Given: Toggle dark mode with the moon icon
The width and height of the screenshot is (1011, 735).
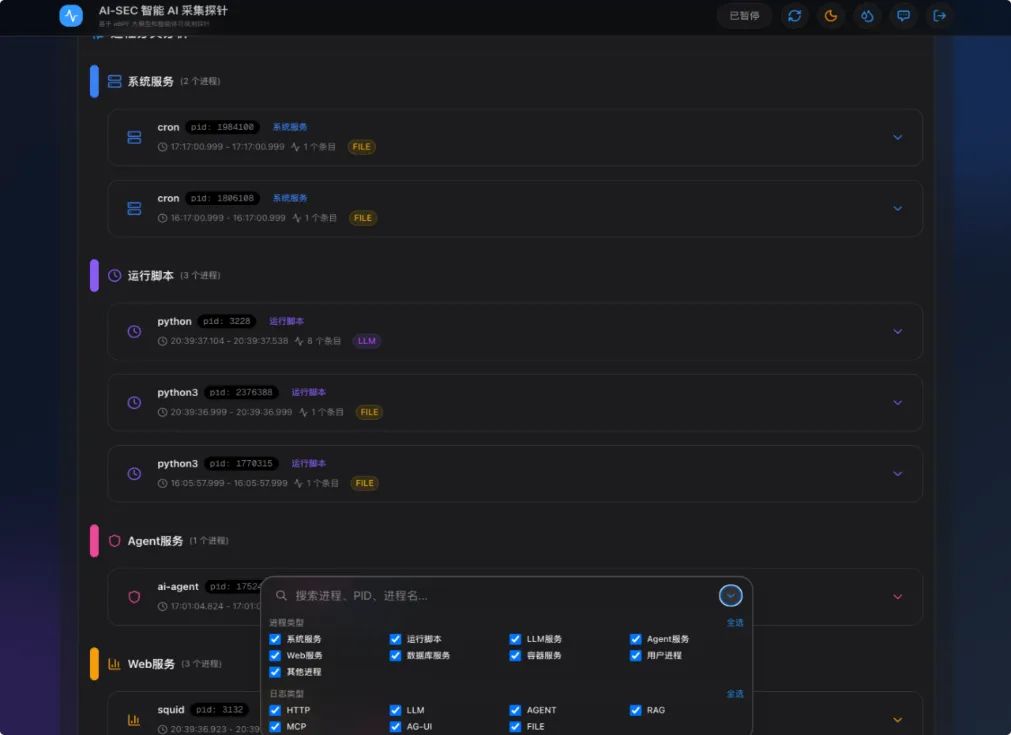Looking at the screenshot, I should [x=830, y=16].
